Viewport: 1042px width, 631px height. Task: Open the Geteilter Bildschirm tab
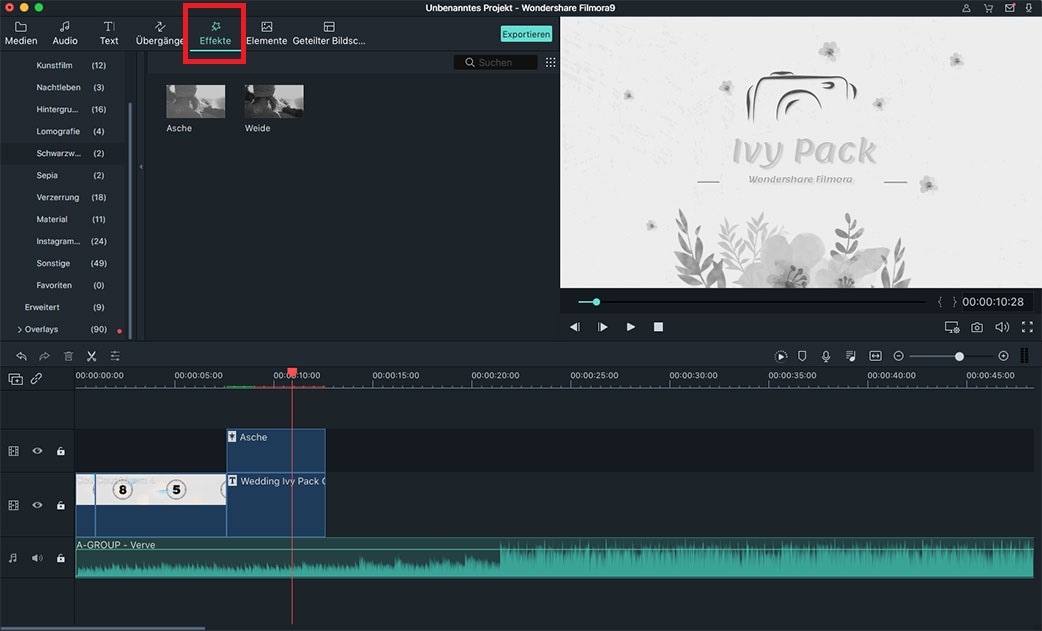point(329,33)
